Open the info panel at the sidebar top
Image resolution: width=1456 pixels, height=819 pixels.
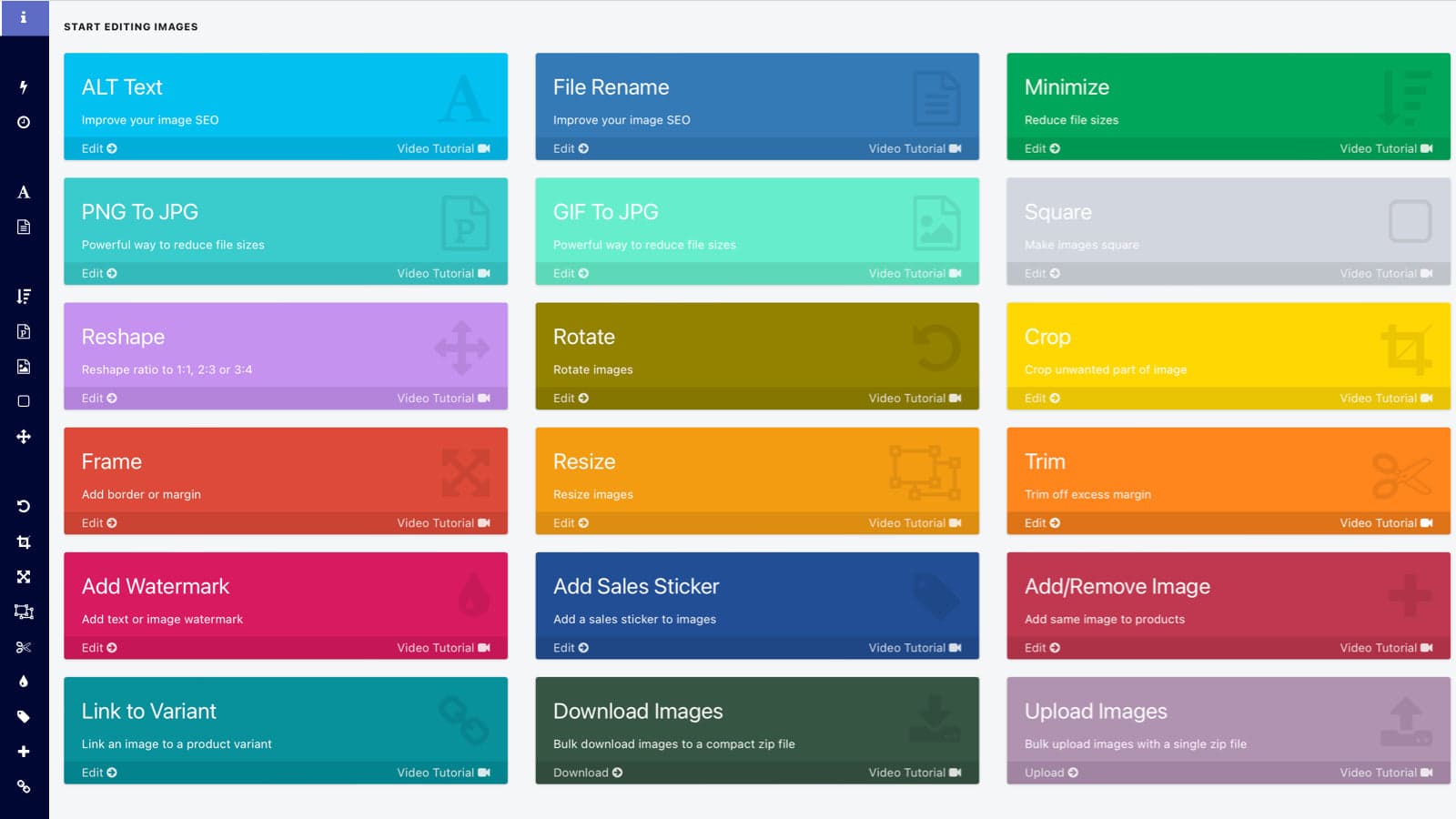(x=25, y=16)
